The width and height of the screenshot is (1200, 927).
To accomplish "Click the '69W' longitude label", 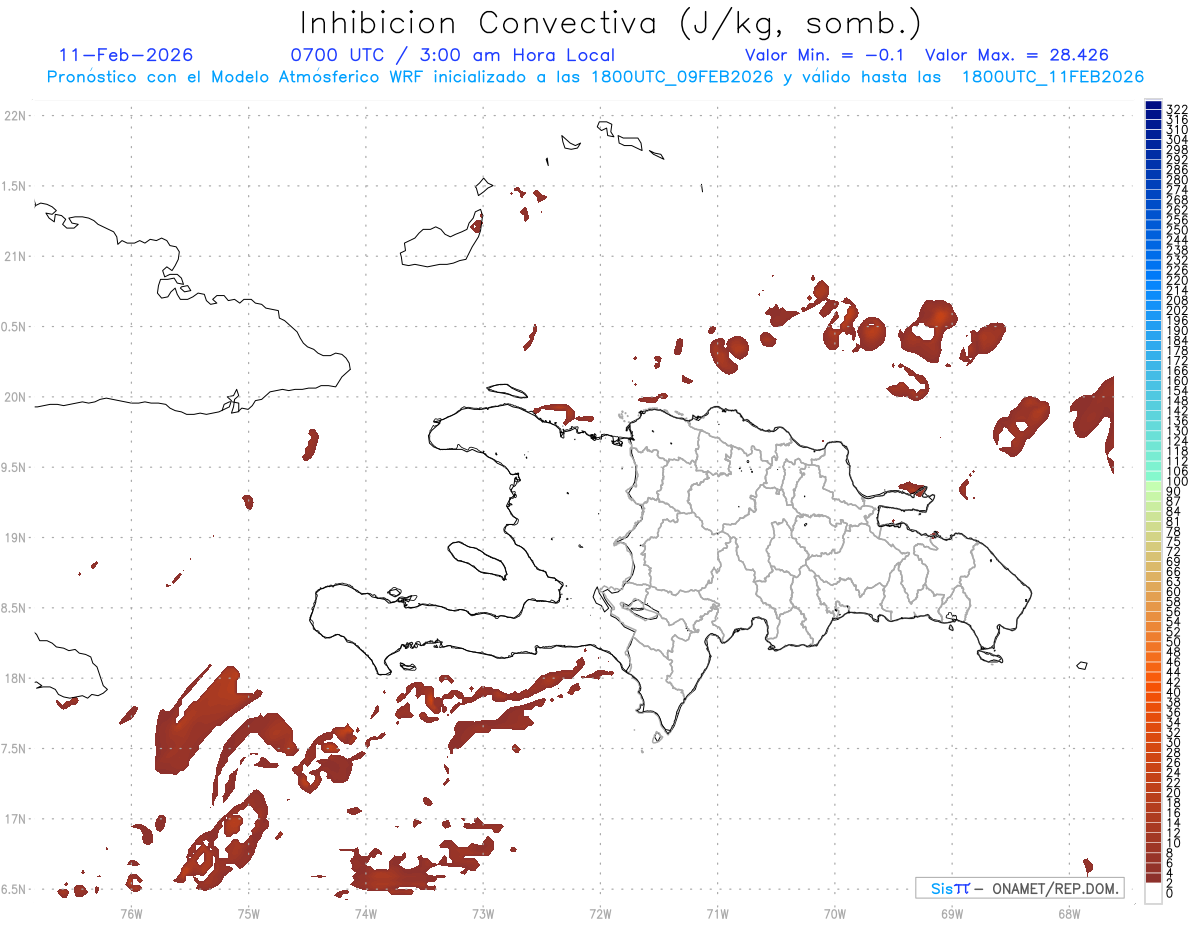I will tap(952, 913).
